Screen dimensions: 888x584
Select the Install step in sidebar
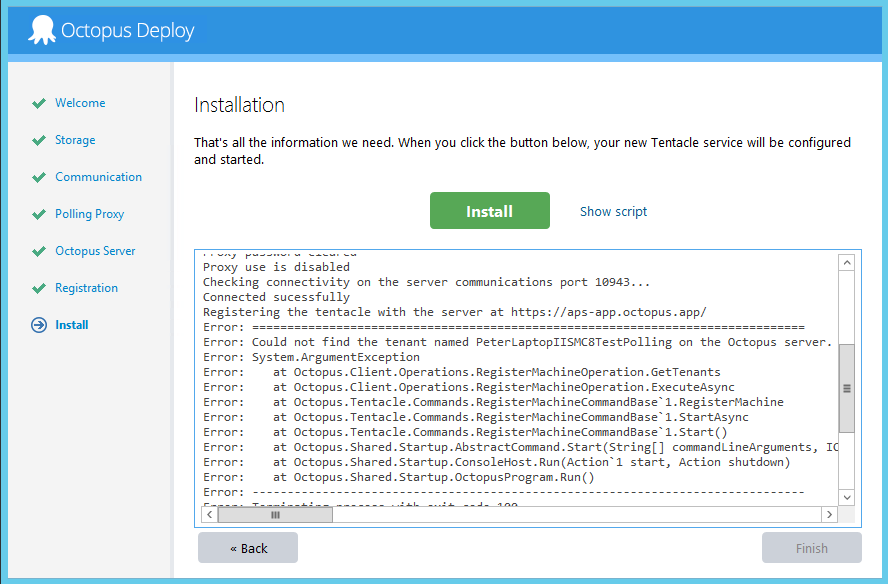[x=71, y=325]
